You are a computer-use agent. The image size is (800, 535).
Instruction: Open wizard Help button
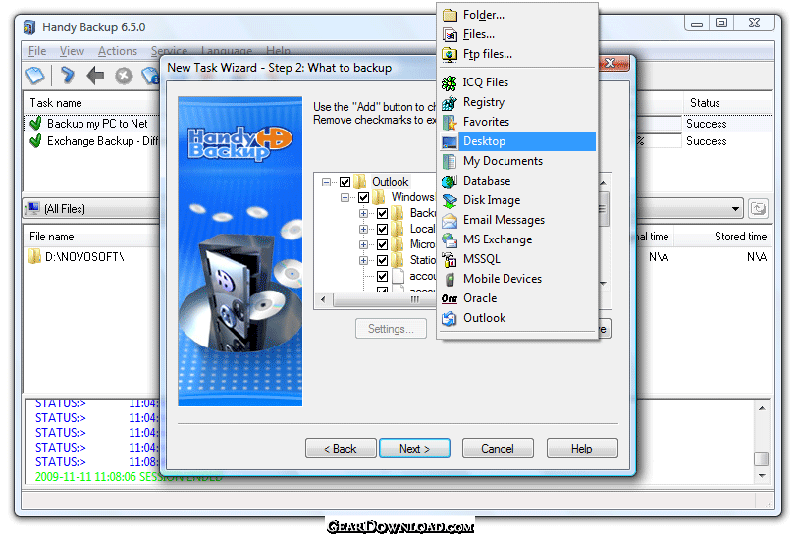pos(582,449)
